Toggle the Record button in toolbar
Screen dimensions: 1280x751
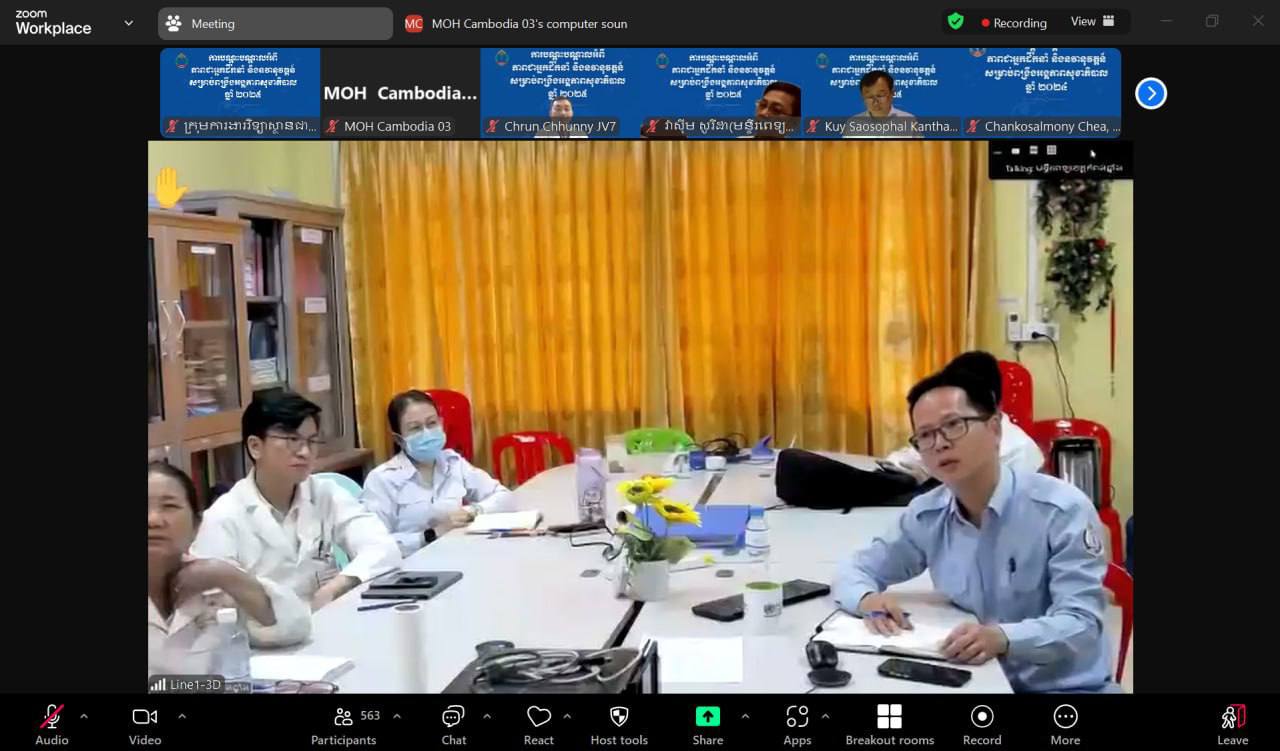click(x=982, y=724)
